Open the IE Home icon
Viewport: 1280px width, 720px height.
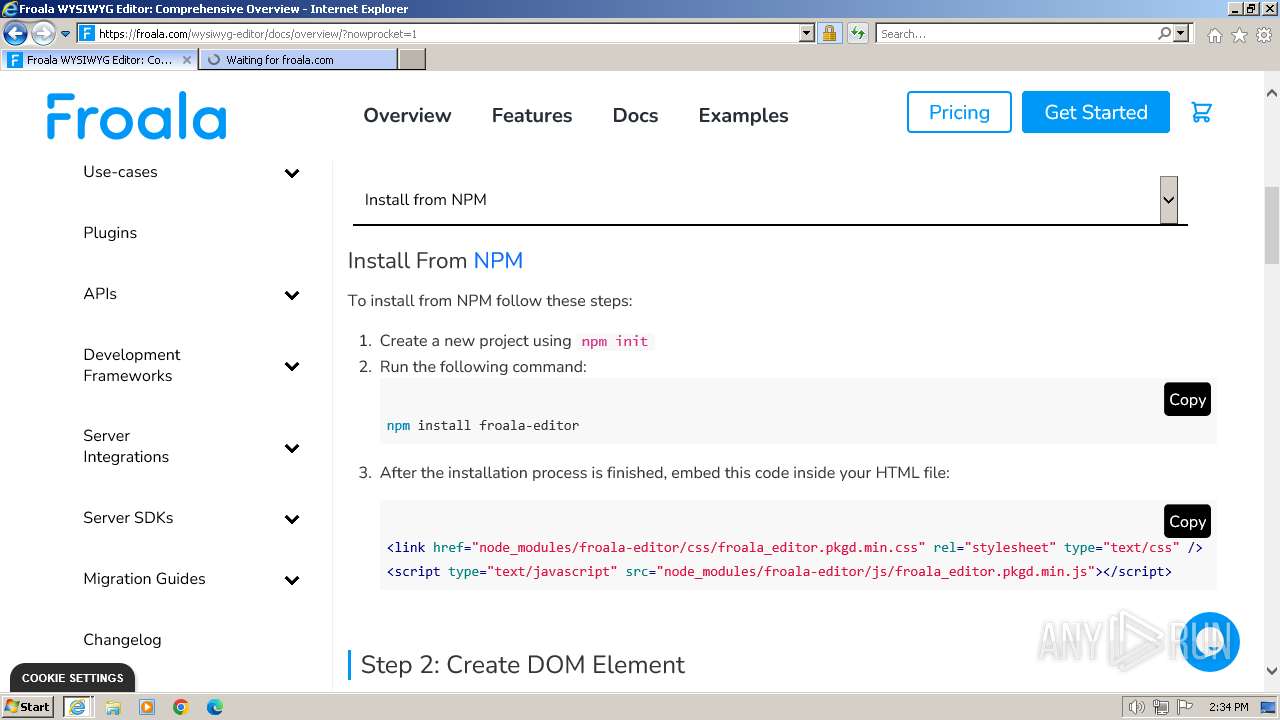(1214, 35)
